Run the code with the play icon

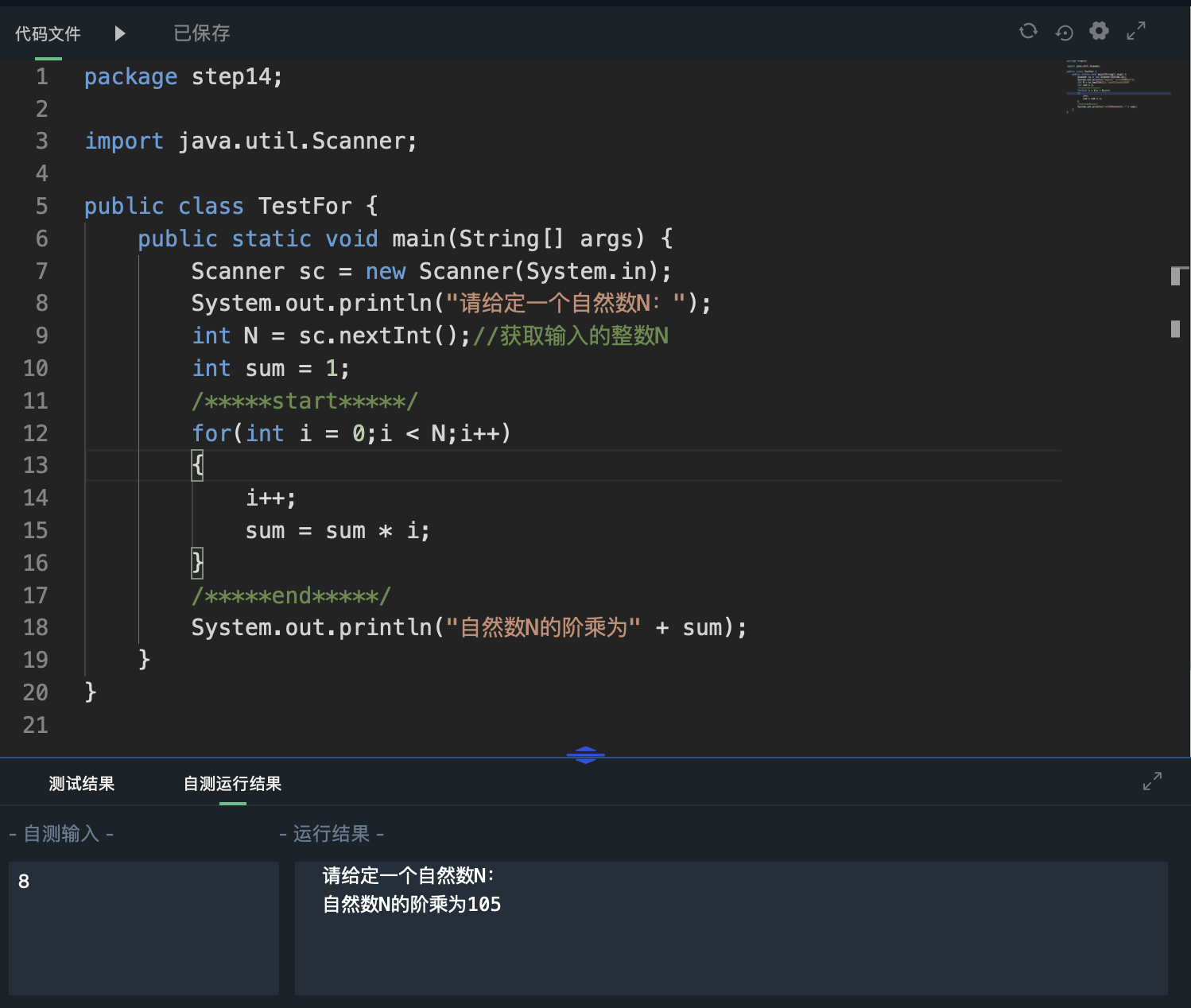pos(120,33)
